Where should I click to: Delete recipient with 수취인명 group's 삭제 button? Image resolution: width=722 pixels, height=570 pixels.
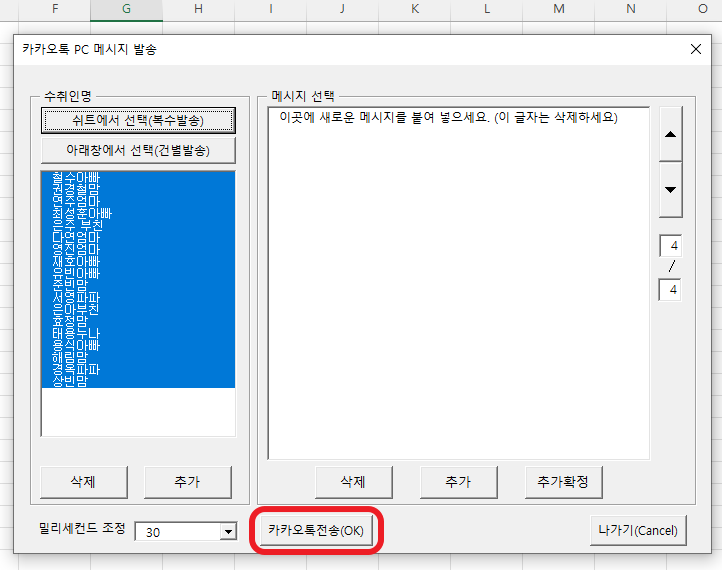pyautogui.click(x=83, y=482)
